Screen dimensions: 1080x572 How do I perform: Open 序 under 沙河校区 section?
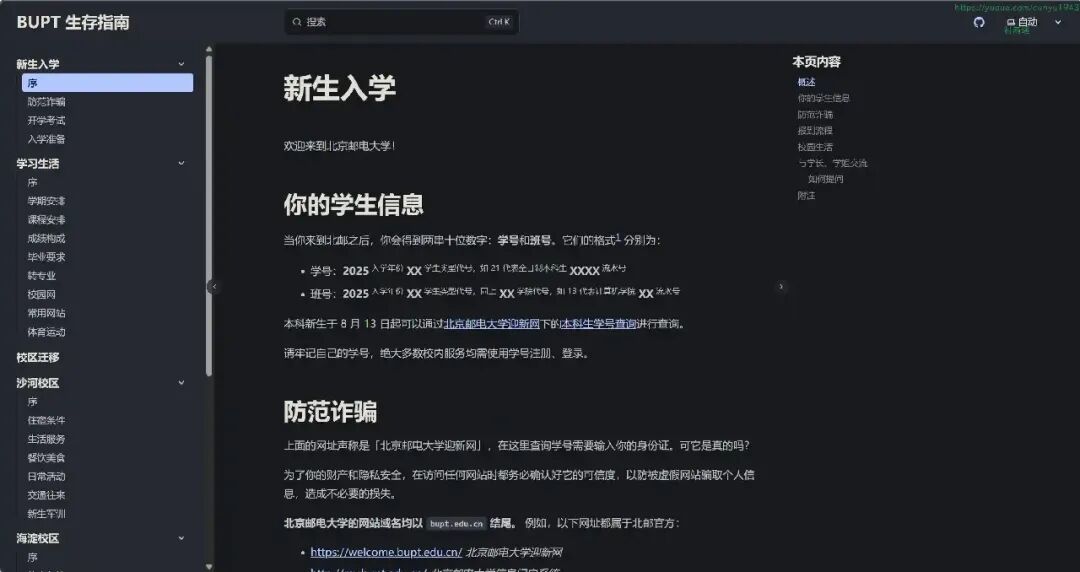tap(32, 402)
